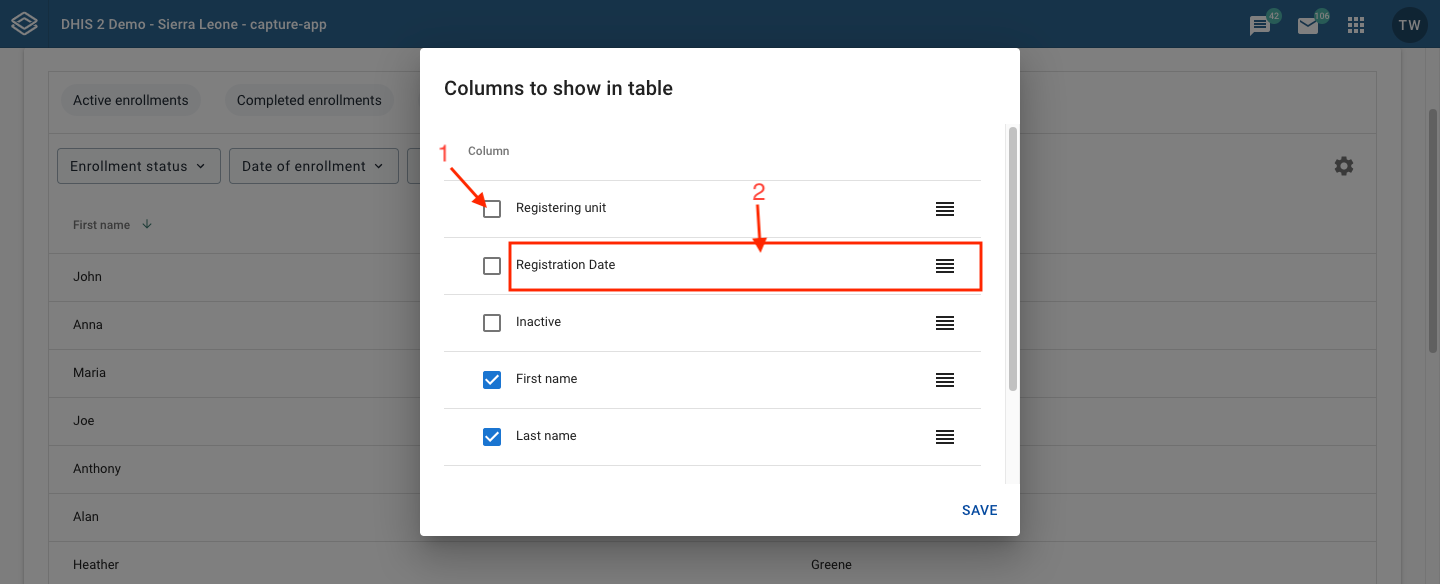Click the 'Registering unit' column label
This screenshot has height=584, width=1440.
point(561,208)
